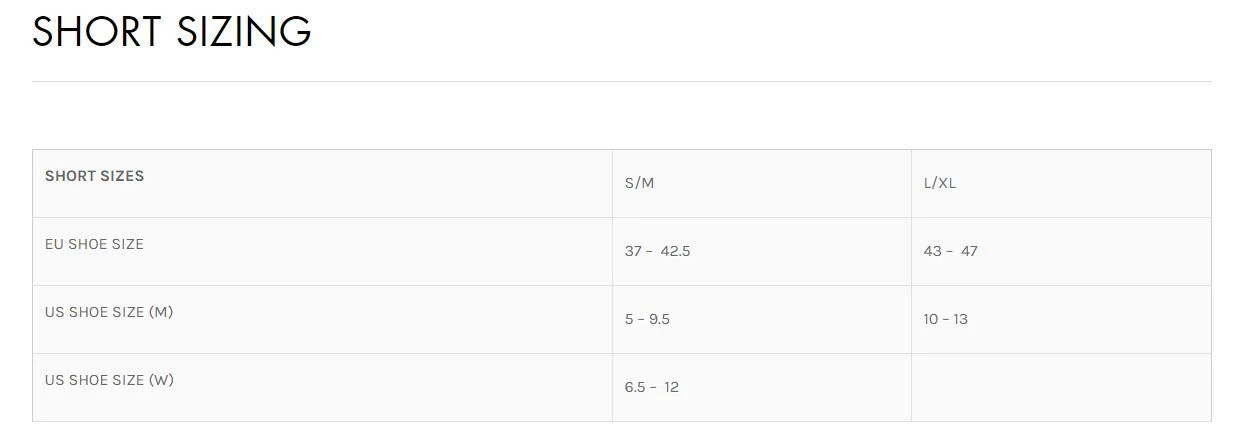Click the number 12 in the US women's row
Image resolution: width=1236 pixels, height=442 pixels.
(671, 387)
